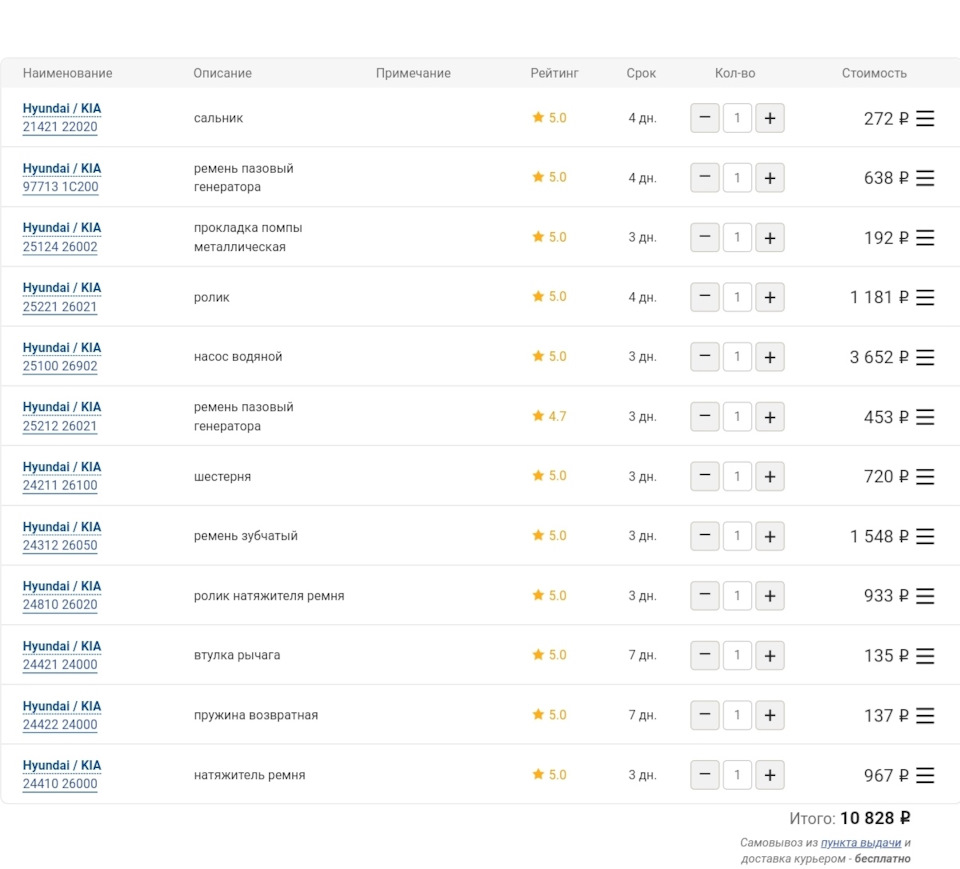Open the menu icon for сальник row

click(x=925, y=118)
